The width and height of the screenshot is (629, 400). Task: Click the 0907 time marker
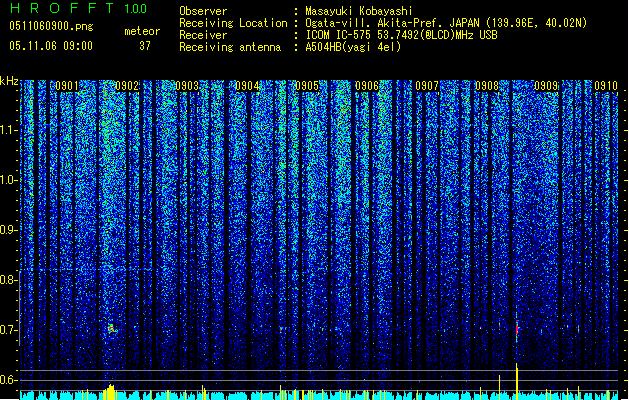click(x=427, y=86)
